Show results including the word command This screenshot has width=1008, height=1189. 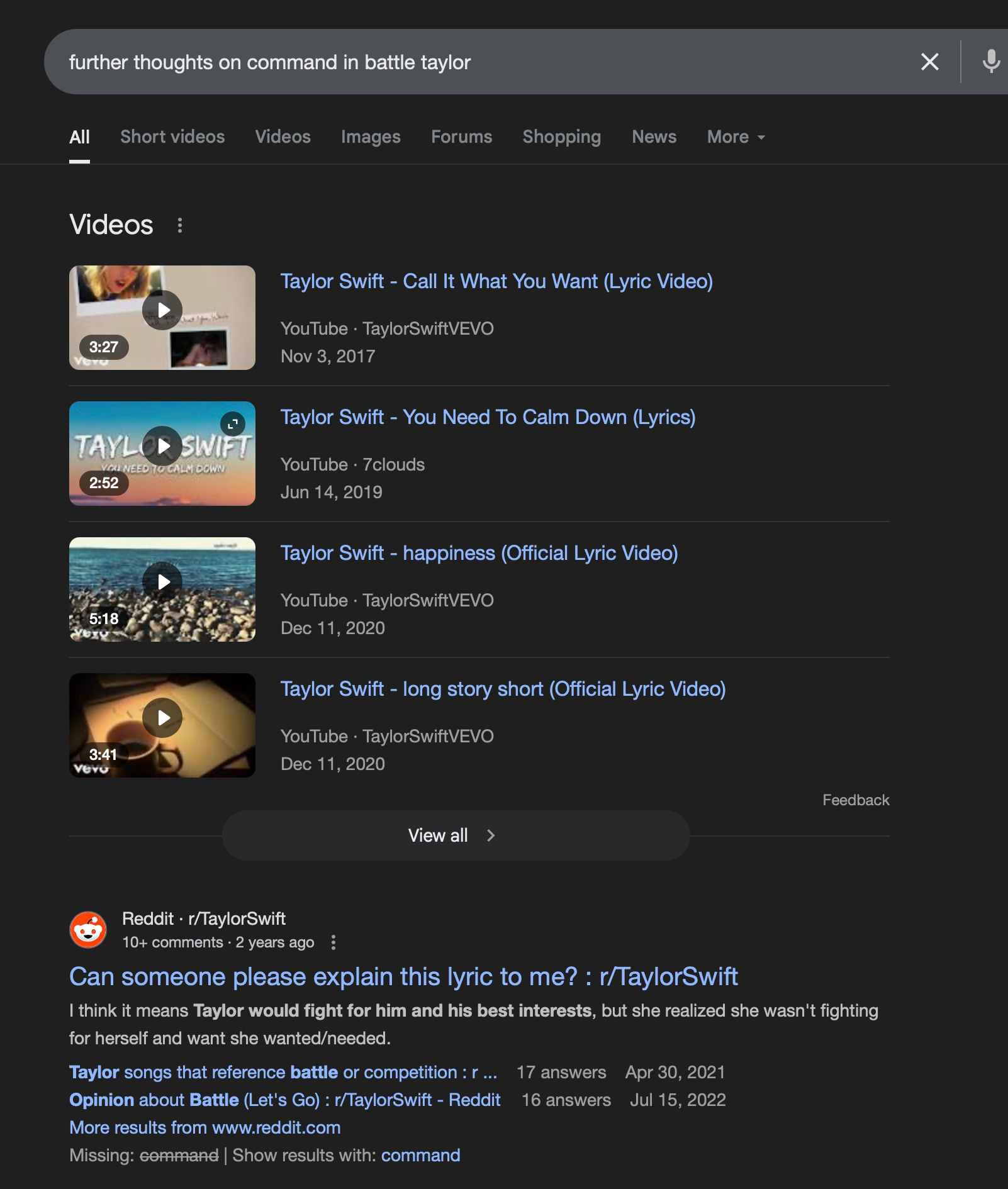[x=420, y=1155]
